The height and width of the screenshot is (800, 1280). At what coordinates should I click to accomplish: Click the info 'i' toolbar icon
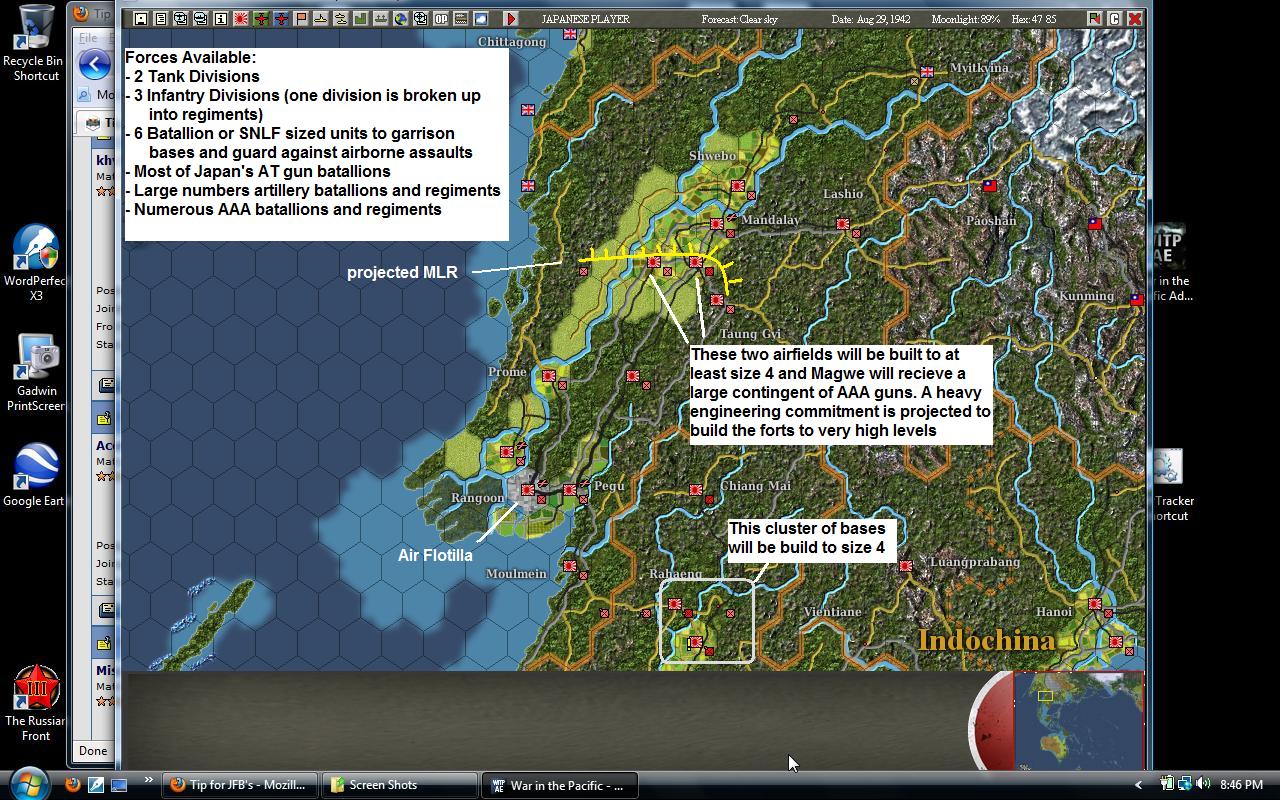[x=220, y=18]
